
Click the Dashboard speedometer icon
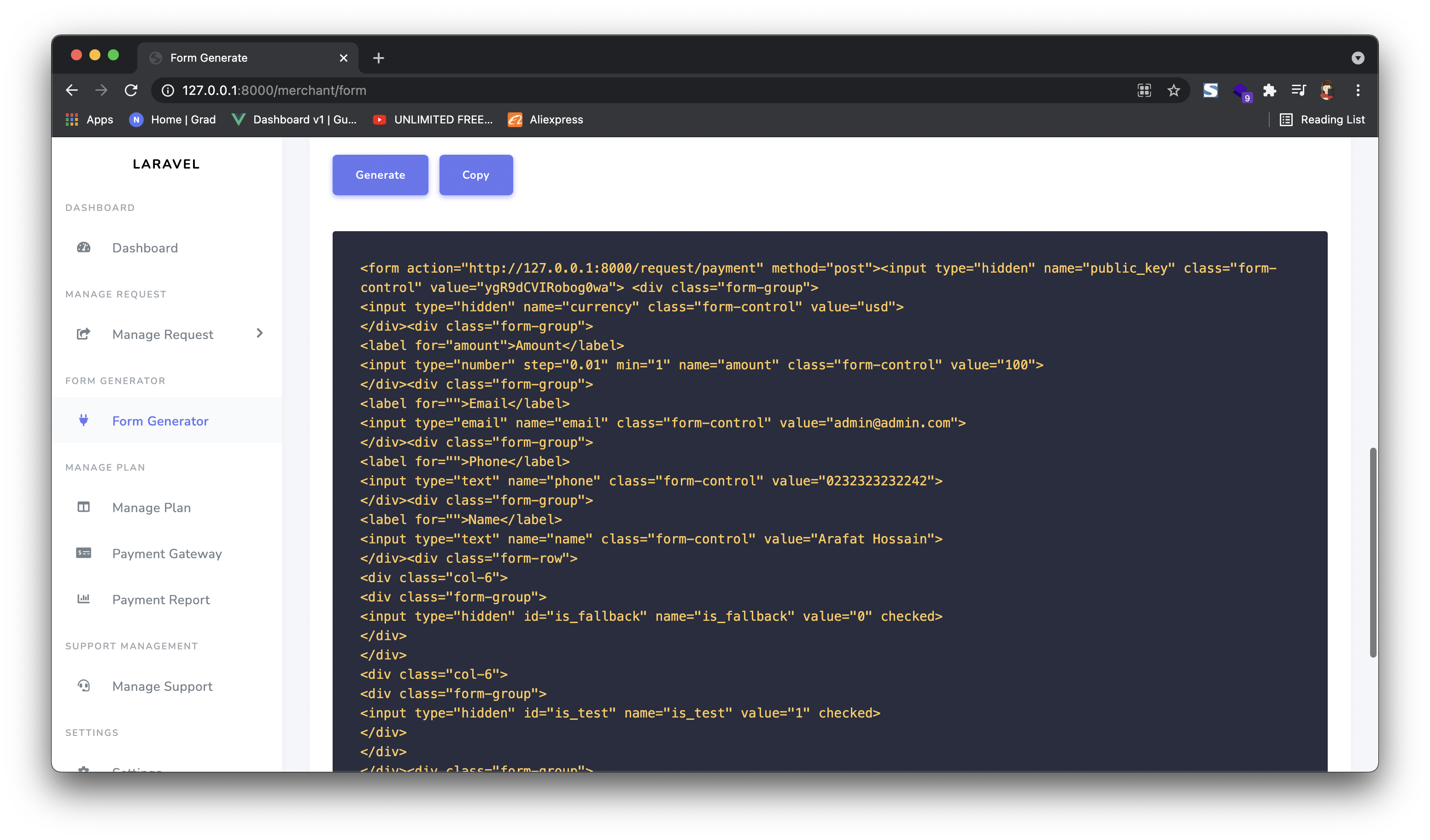(83, 247)
